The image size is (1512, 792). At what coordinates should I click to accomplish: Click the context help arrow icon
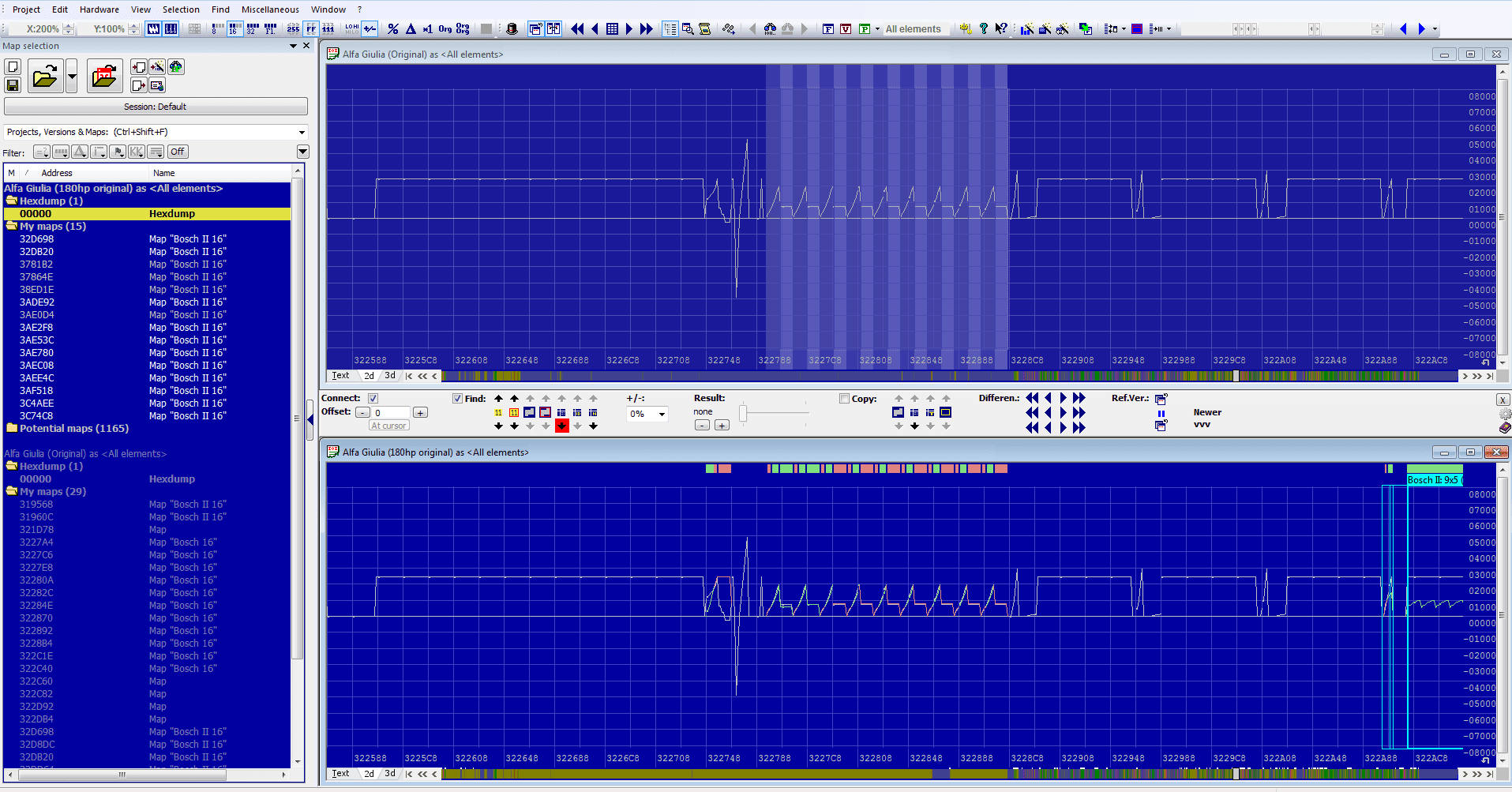click(1001, 29)
